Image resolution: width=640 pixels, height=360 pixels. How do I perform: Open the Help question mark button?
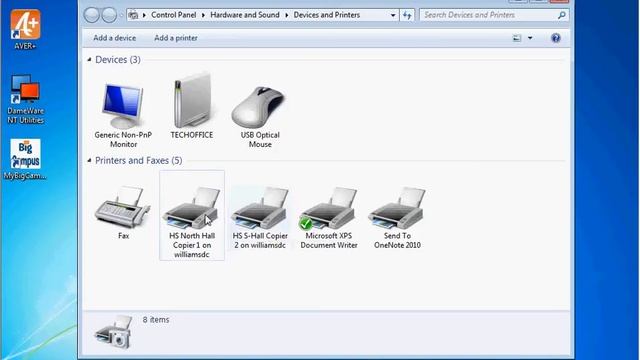[x=556, y=38]
